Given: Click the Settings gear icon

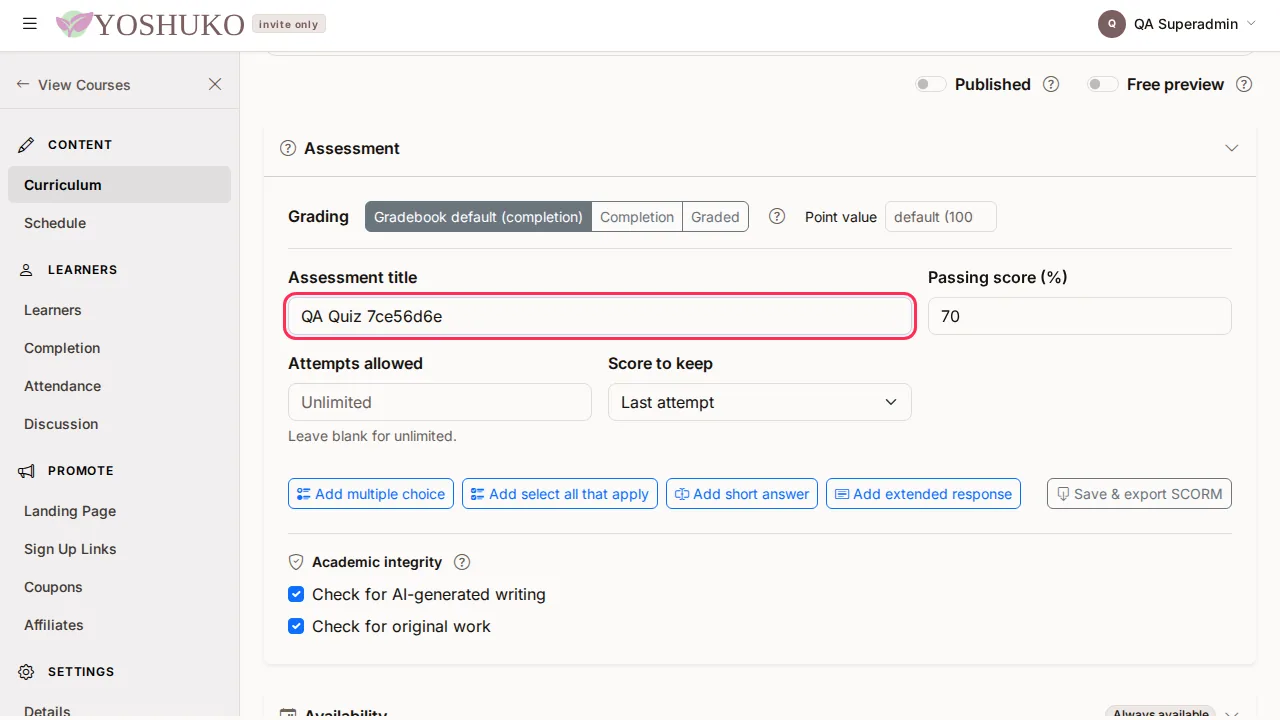Looking at the screenshot, I should pyautogui.click(x=26, y=672).
